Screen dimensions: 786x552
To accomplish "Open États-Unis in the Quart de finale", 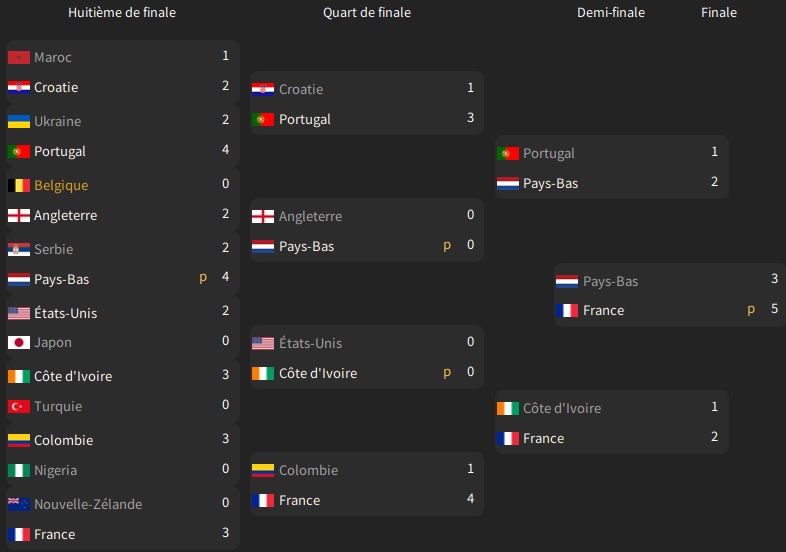I will pyautogui.click(x=310, y=344).
